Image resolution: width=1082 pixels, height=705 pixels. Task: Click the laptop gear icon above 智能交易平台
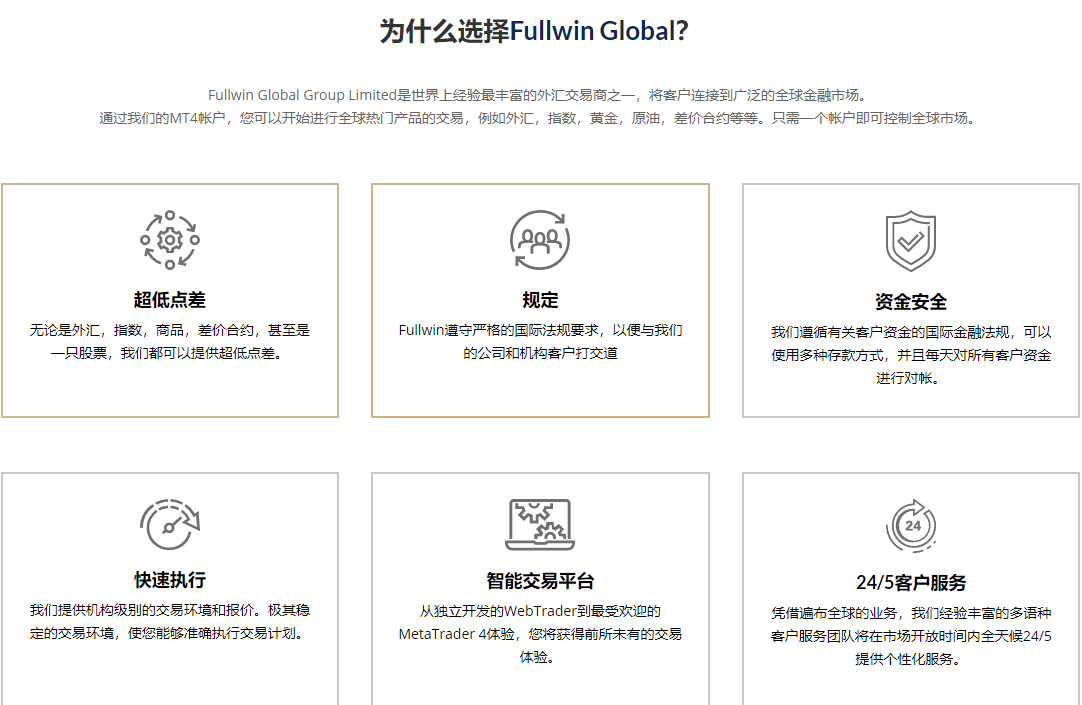[540, 524]
